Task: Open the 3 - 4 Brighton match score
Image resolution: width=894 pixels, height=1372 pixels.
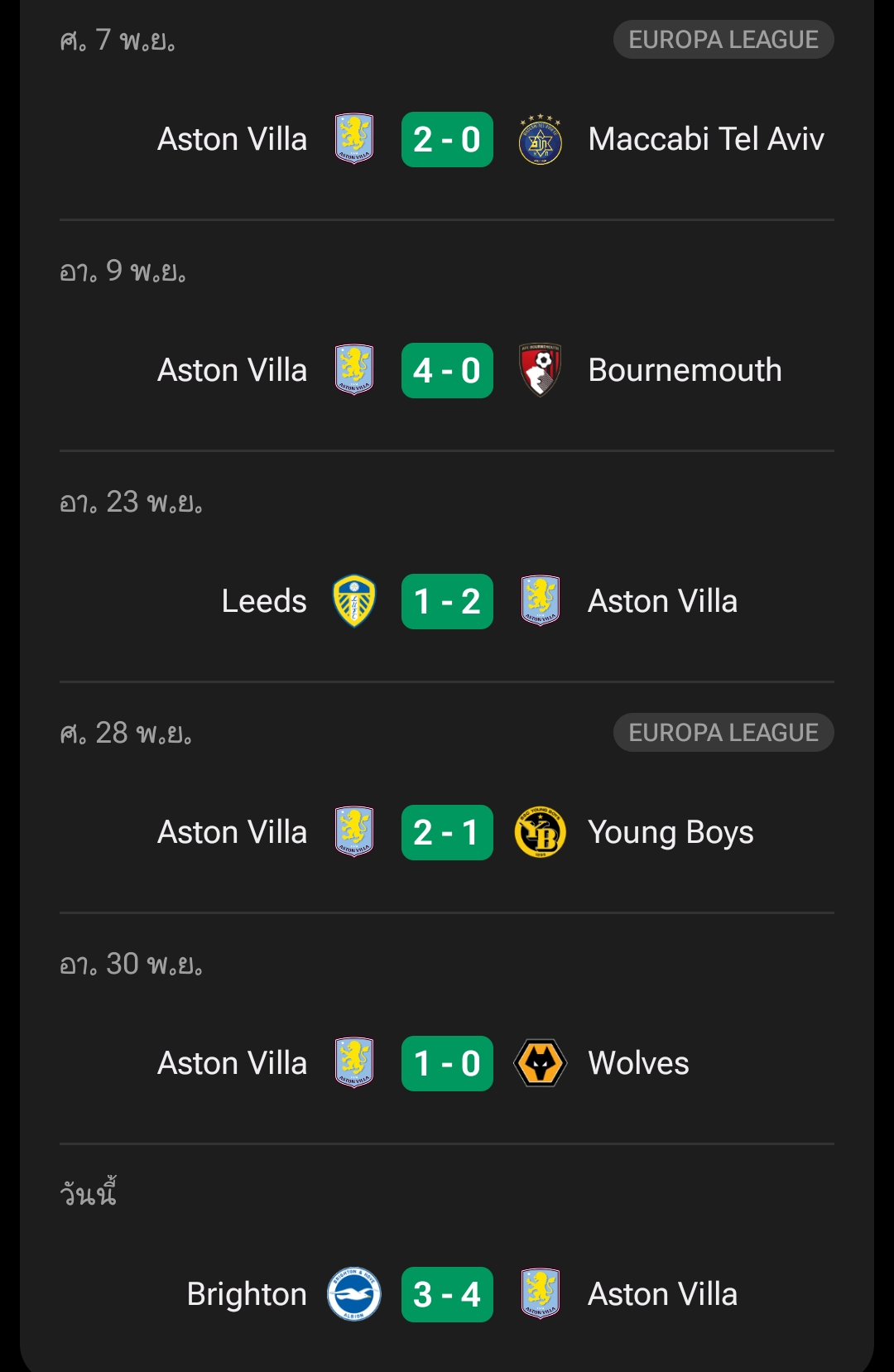Action: [447, 1294]
